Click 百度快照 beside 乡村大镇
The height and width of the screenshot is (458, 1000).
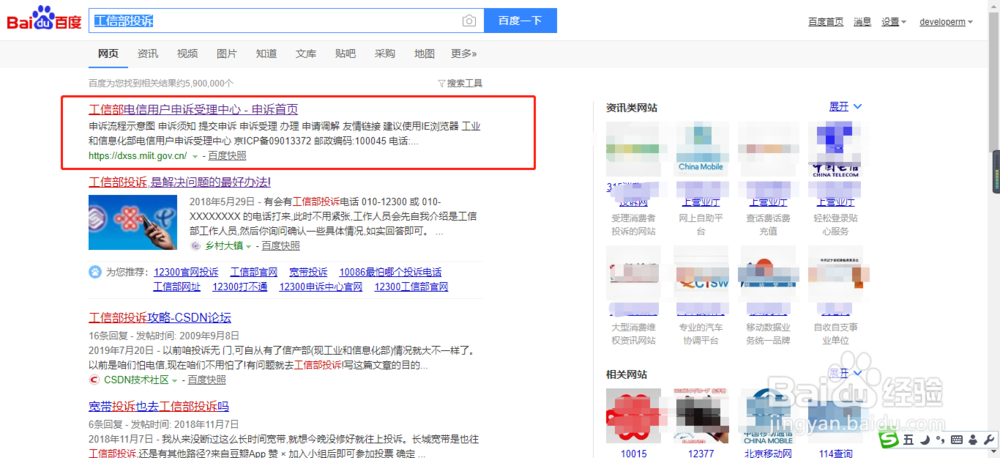point(281,246)
